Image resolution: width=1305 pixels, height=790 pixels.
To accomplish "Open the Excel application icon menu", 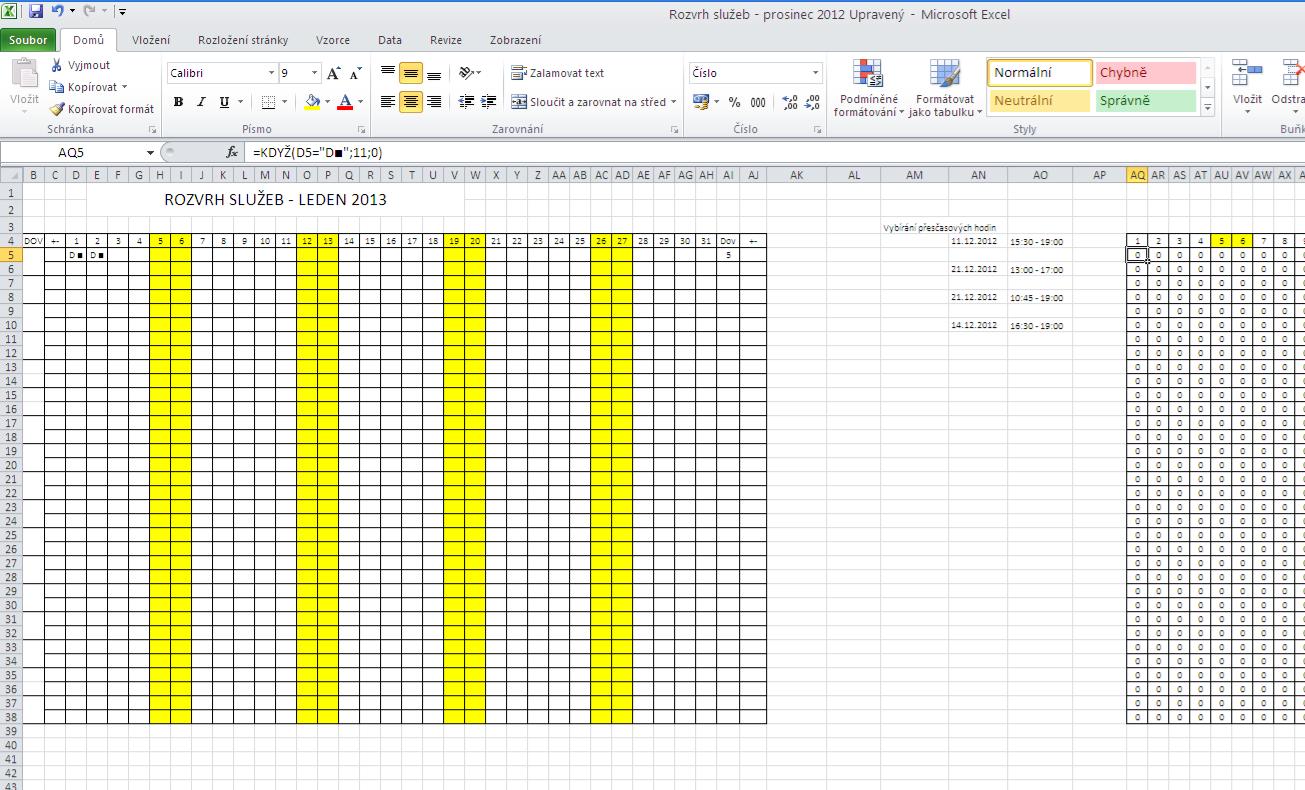I will point(9,12).
